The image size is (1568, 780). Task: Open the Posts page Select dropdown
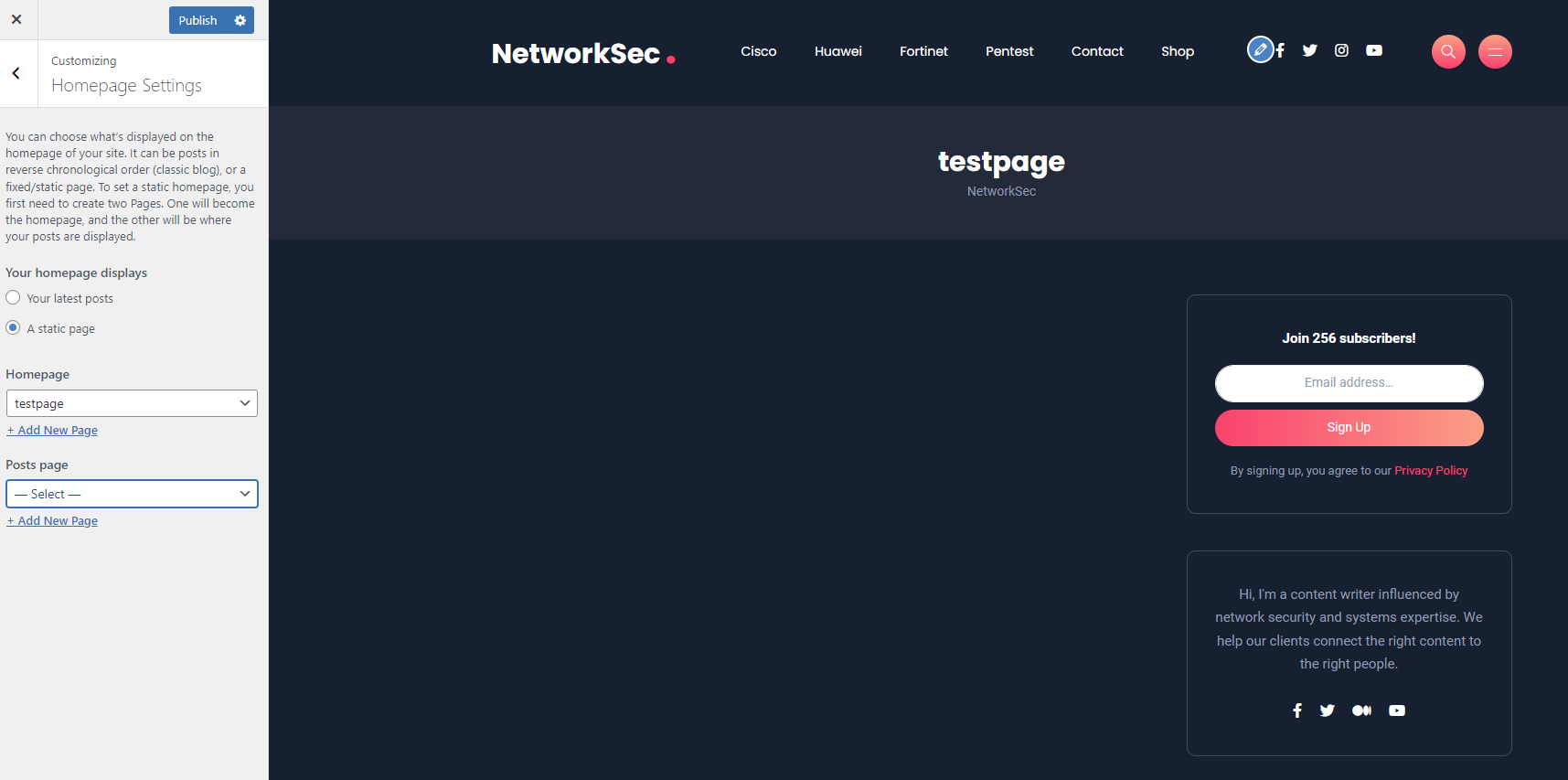pos(132,494)
